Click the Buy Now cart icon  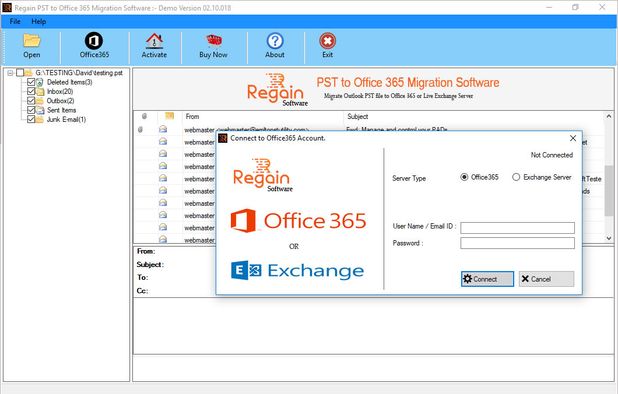click(x=214, y=41)
